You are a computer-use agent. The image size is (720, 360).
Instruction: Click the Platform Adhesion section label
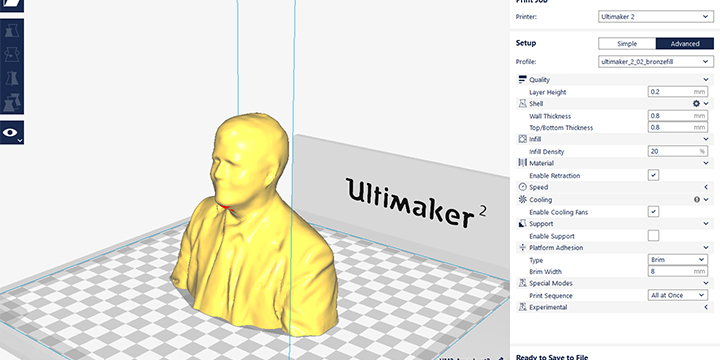click(x=556, y=248)
